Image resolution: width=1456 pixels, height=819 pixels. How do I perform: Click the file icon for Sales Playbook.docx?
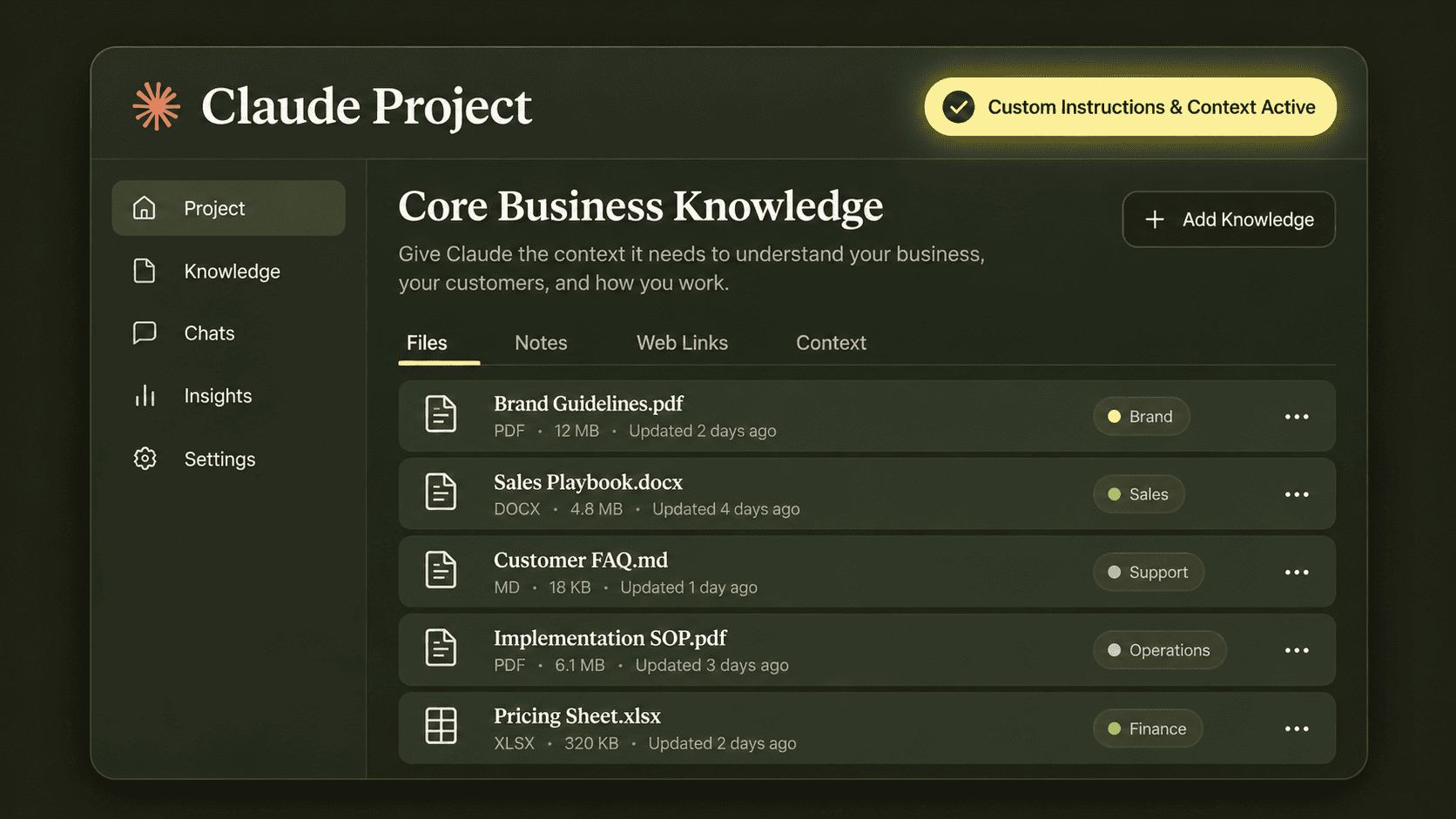pos(441,492)
